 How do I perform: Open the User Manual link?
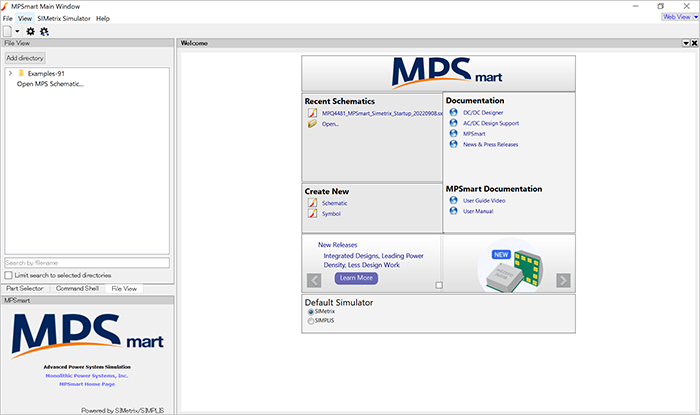478,212
